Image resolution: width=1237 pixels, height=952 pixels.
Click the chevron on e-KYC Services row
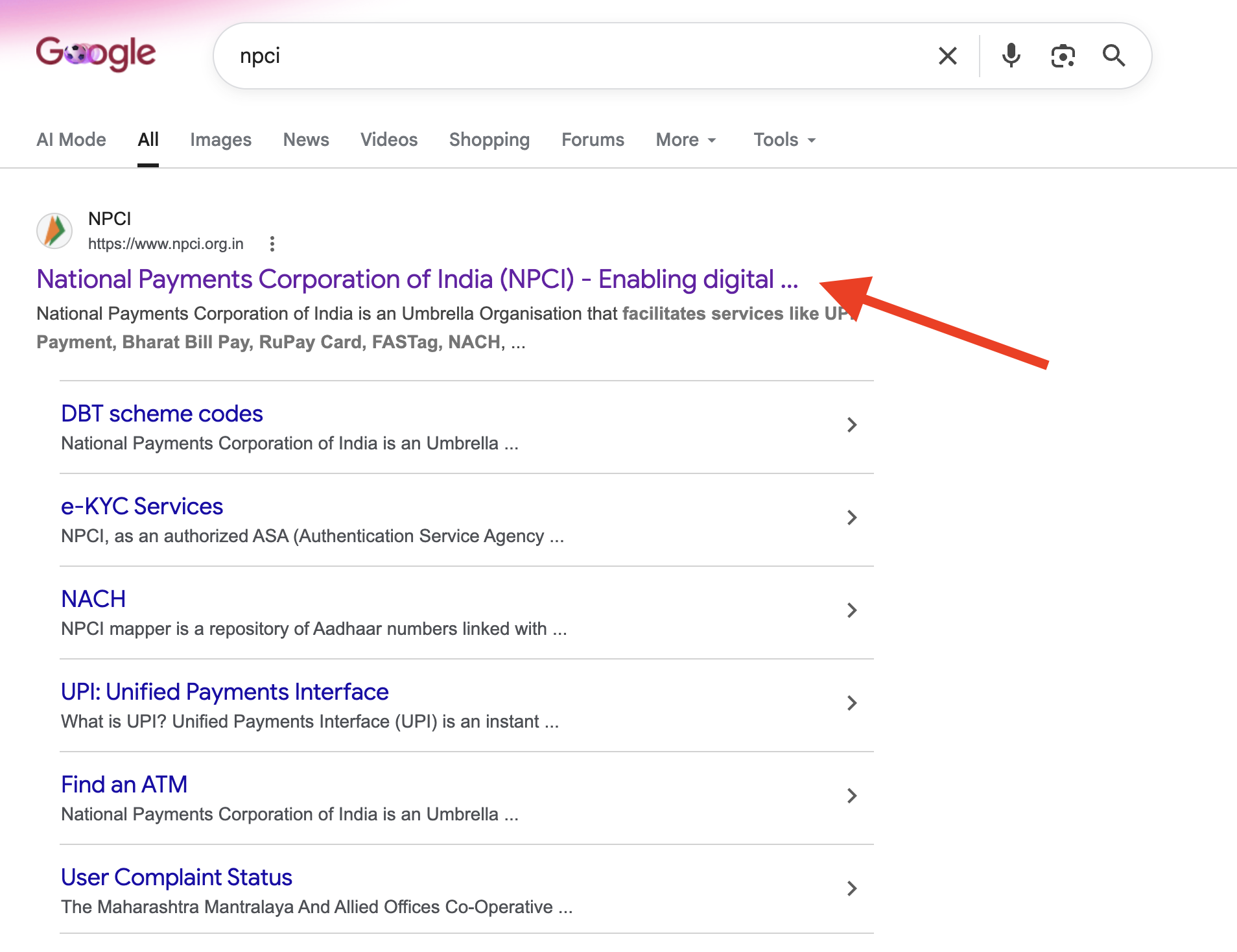pos(852,518)
